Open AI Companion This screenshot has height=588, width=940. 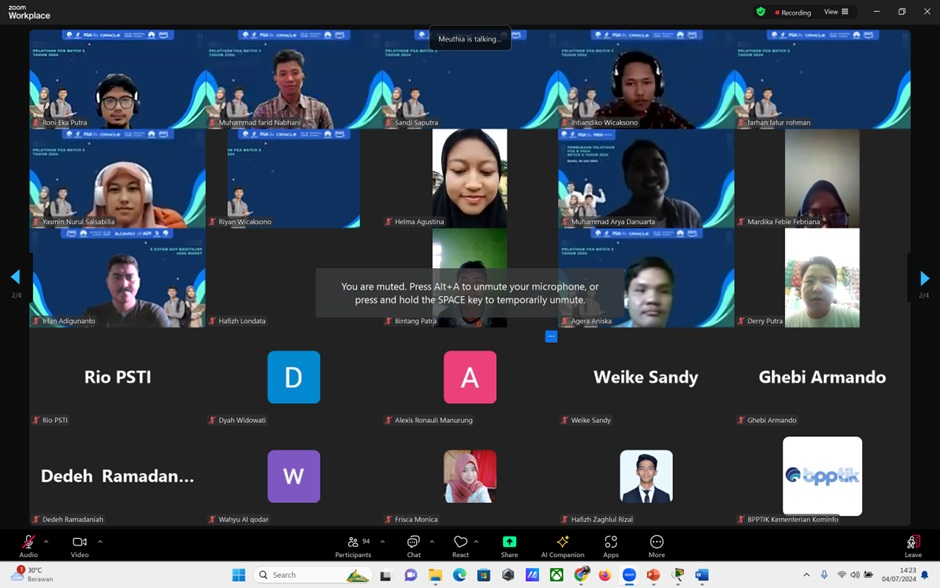(562, 543)
